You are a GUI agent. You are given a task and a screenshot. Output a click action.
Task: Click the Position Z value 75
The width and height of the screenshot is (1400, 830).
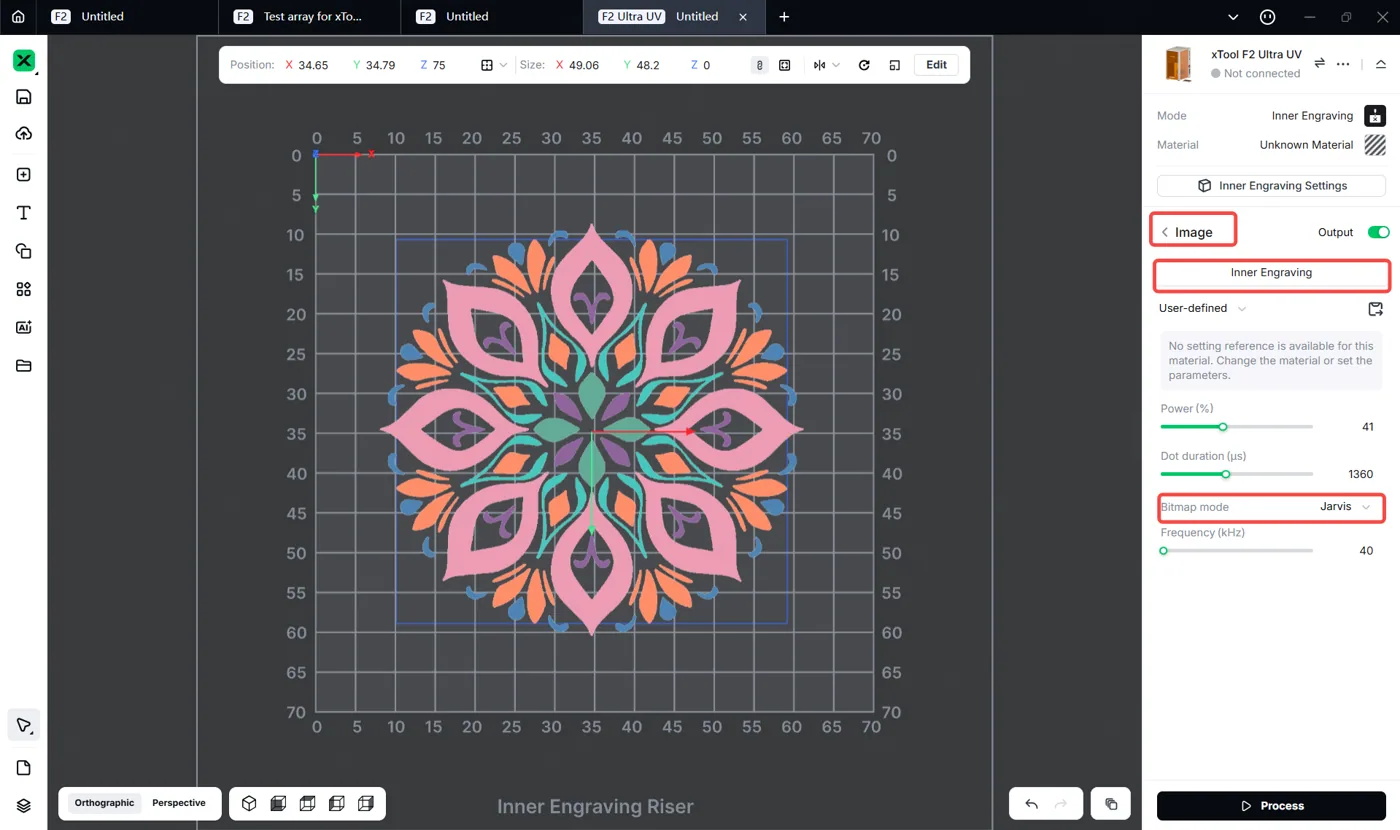[439, 65]
